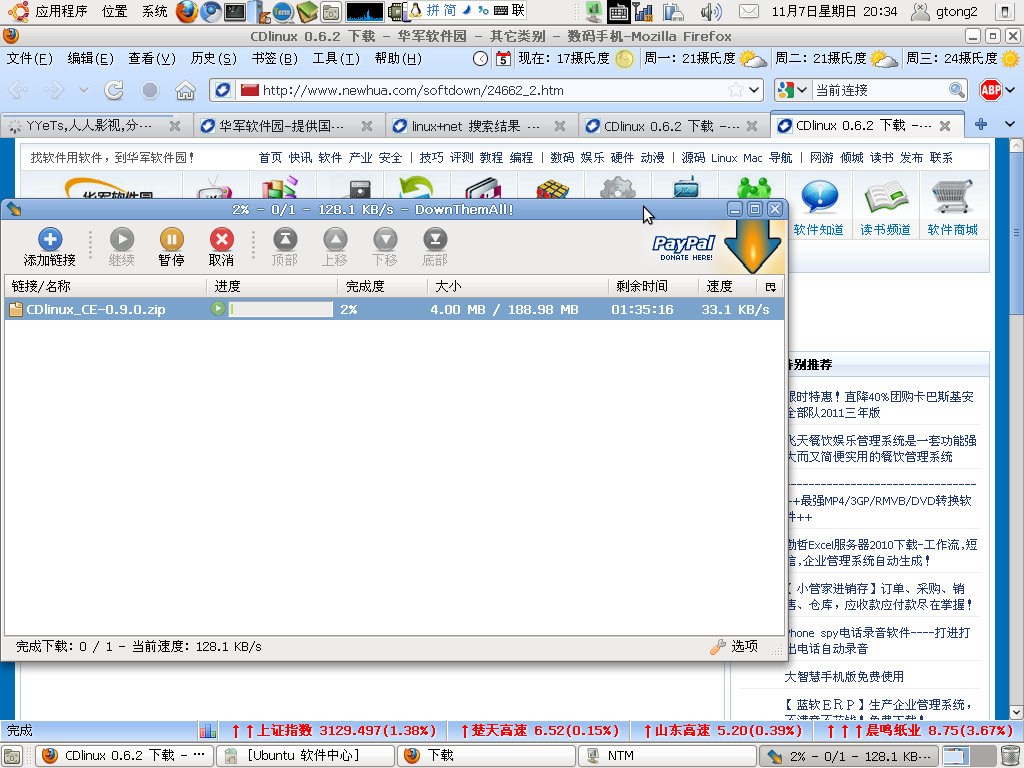Open new tab with plus button
Viewport: 1024px width, 768px height.
click(x=981, y=124)
